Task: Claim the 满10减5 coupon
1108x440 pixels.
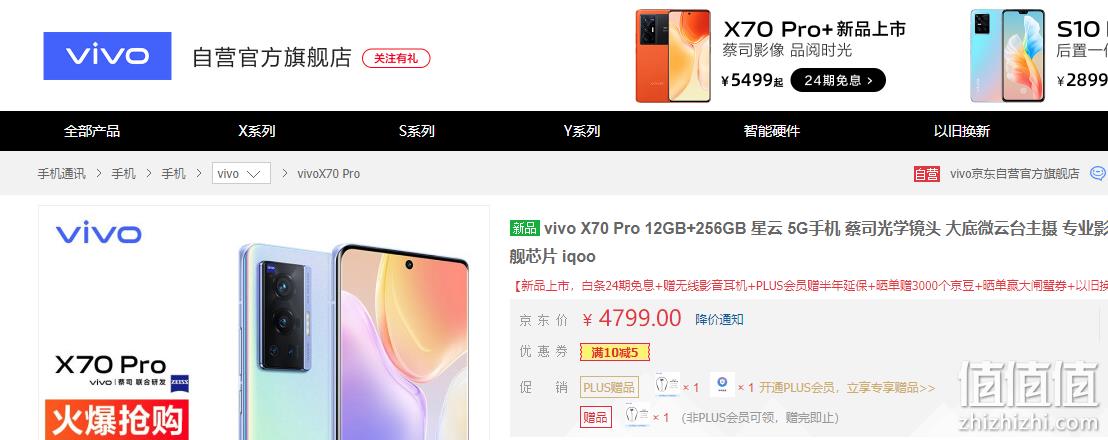Action: click(614, 352)
